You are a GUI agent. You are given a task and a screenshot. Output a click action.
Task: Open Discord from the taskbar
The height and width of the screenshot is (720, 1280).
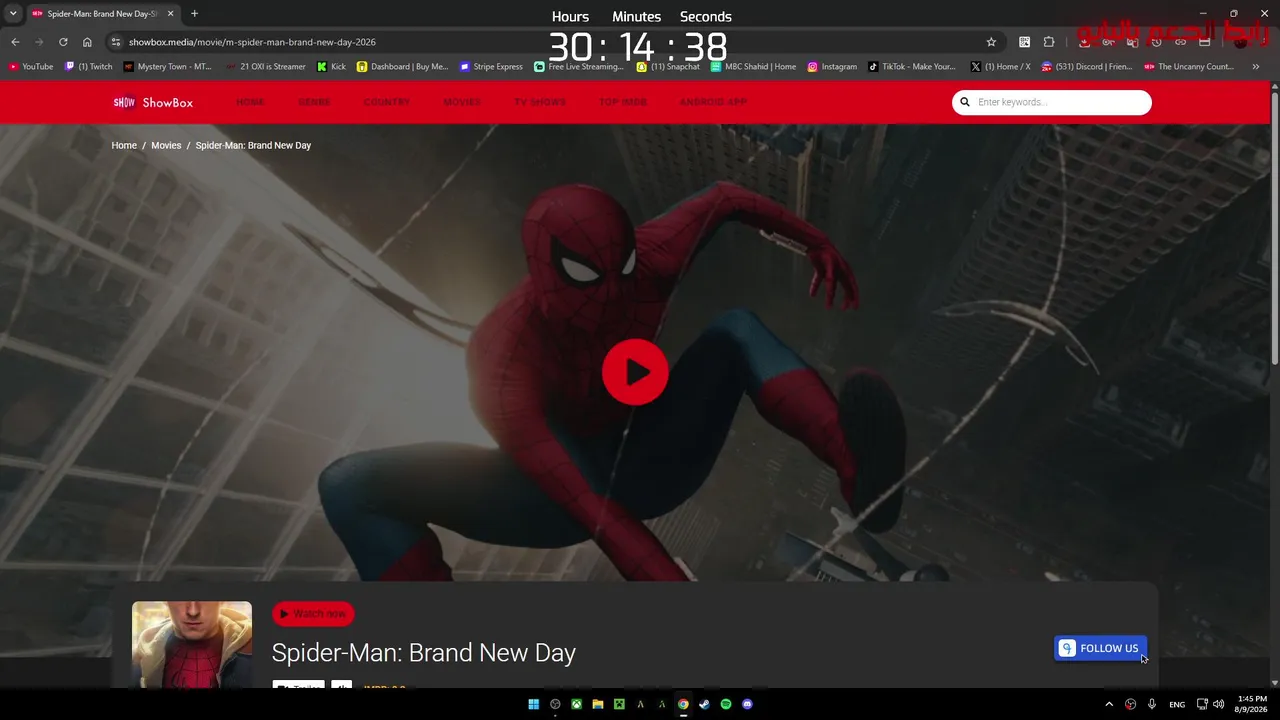point(747,704)
